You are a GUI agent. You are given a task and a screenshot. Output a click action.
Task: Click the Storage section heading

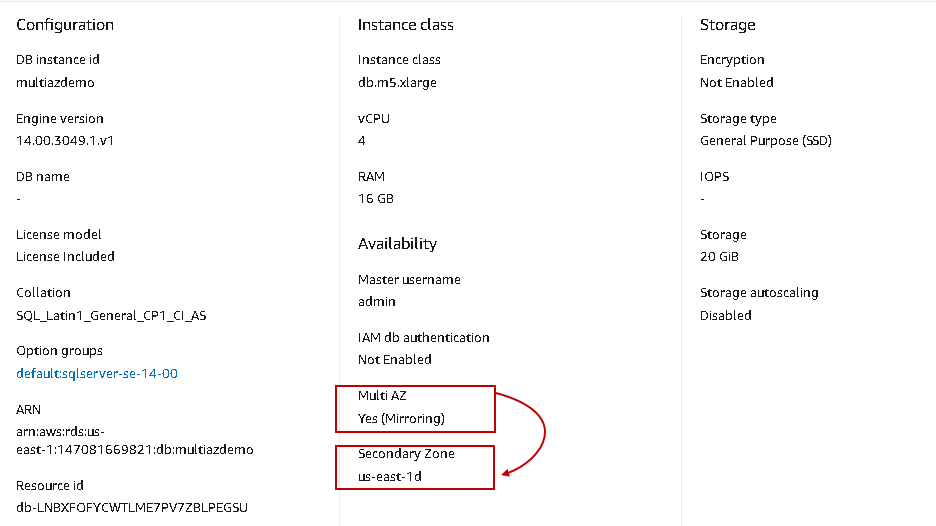(x=727, y=24)
